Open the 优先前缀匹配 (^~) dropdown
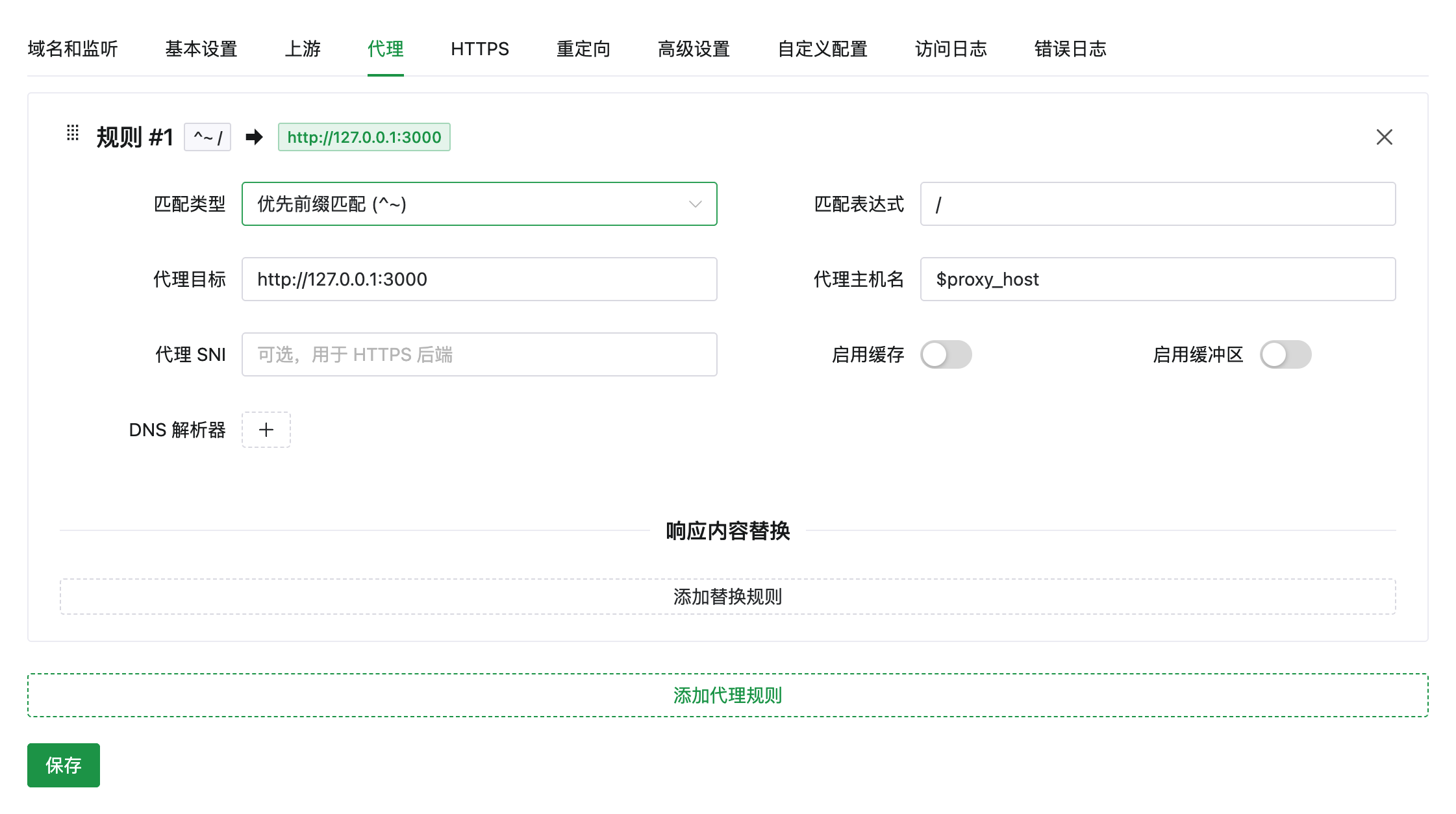 [x=479, y=204]
